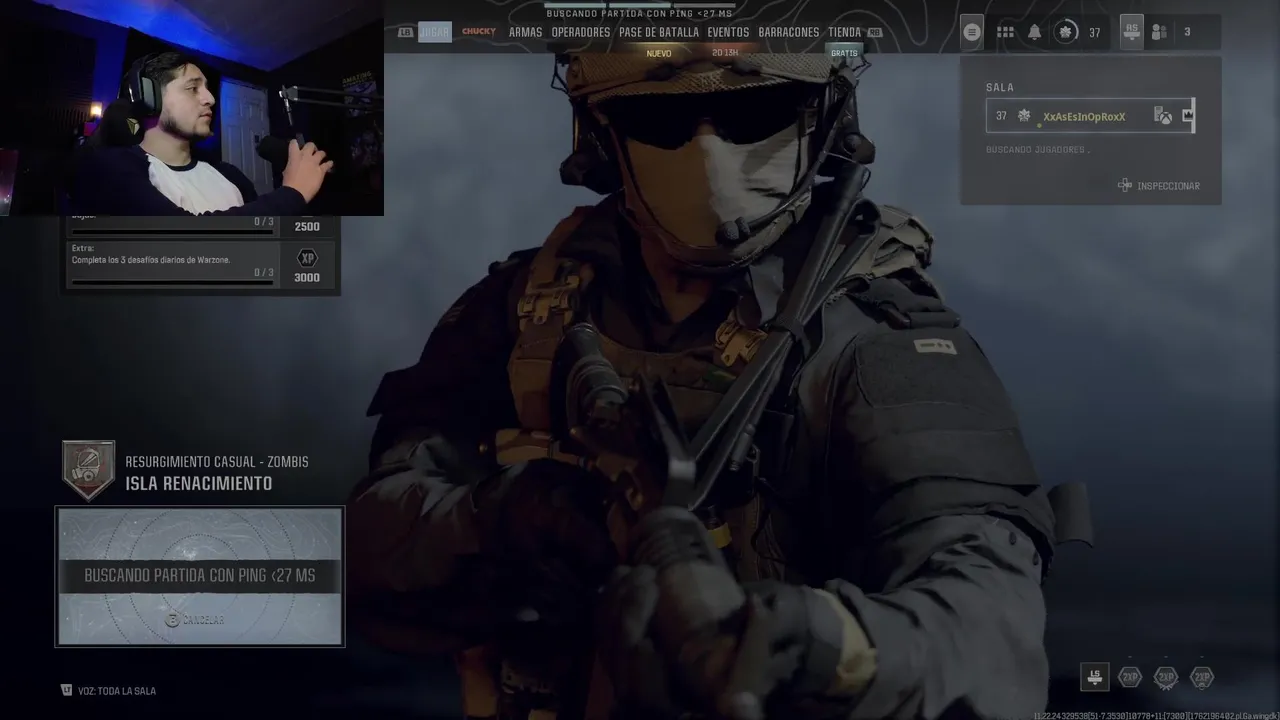
Task: Open the notifications bell
Action: [1035, 32]
